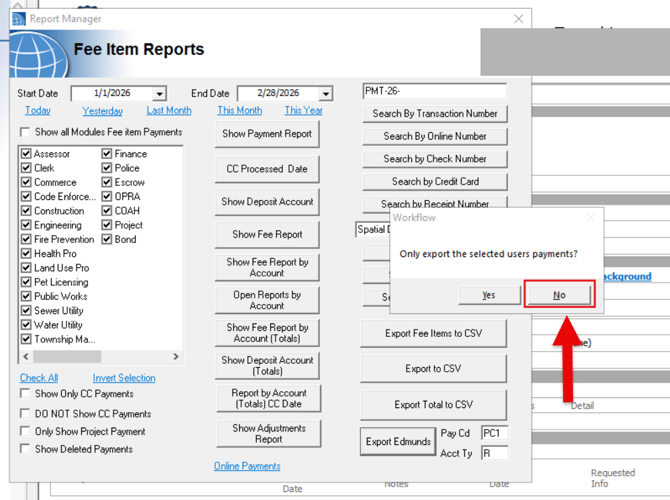Click the Show Adjustments Report button
The width and height of the screenshot is (670, 500).
click(x=269, y=434)
